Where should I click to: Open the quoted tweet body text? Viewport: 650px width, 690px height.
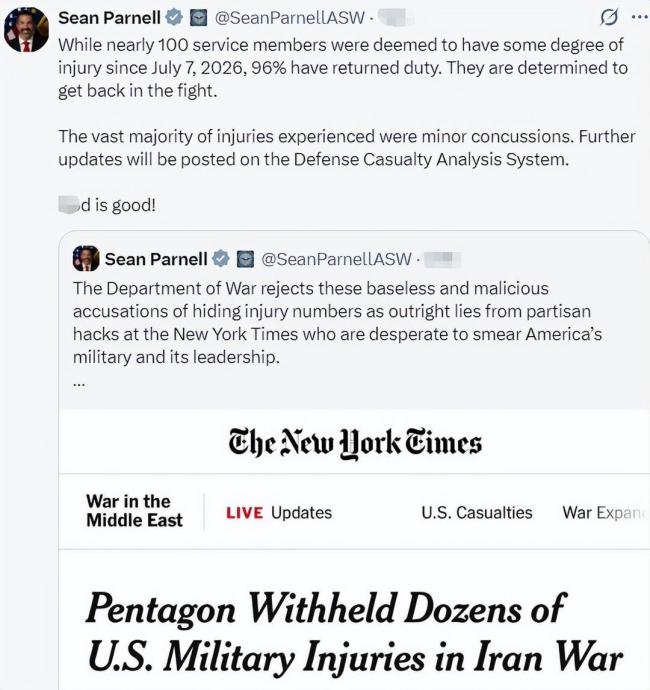[338, 323]
